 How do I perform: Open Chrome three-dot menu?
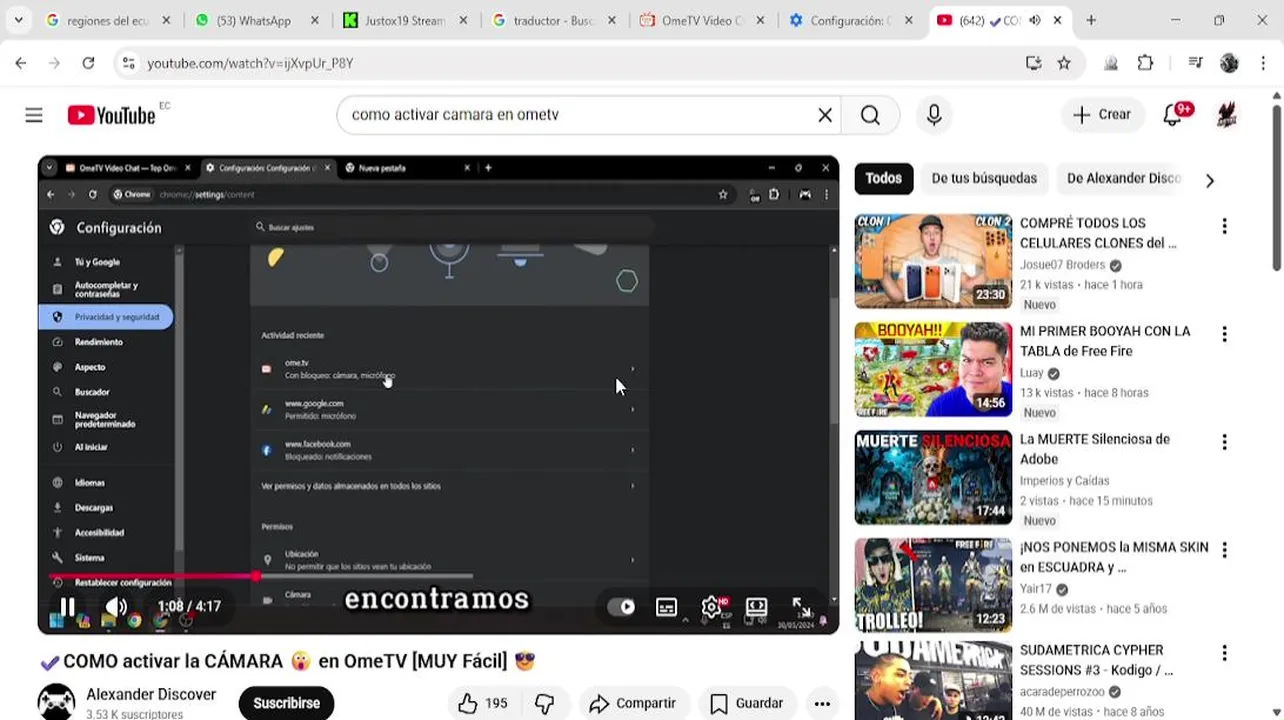[1262, 63]
